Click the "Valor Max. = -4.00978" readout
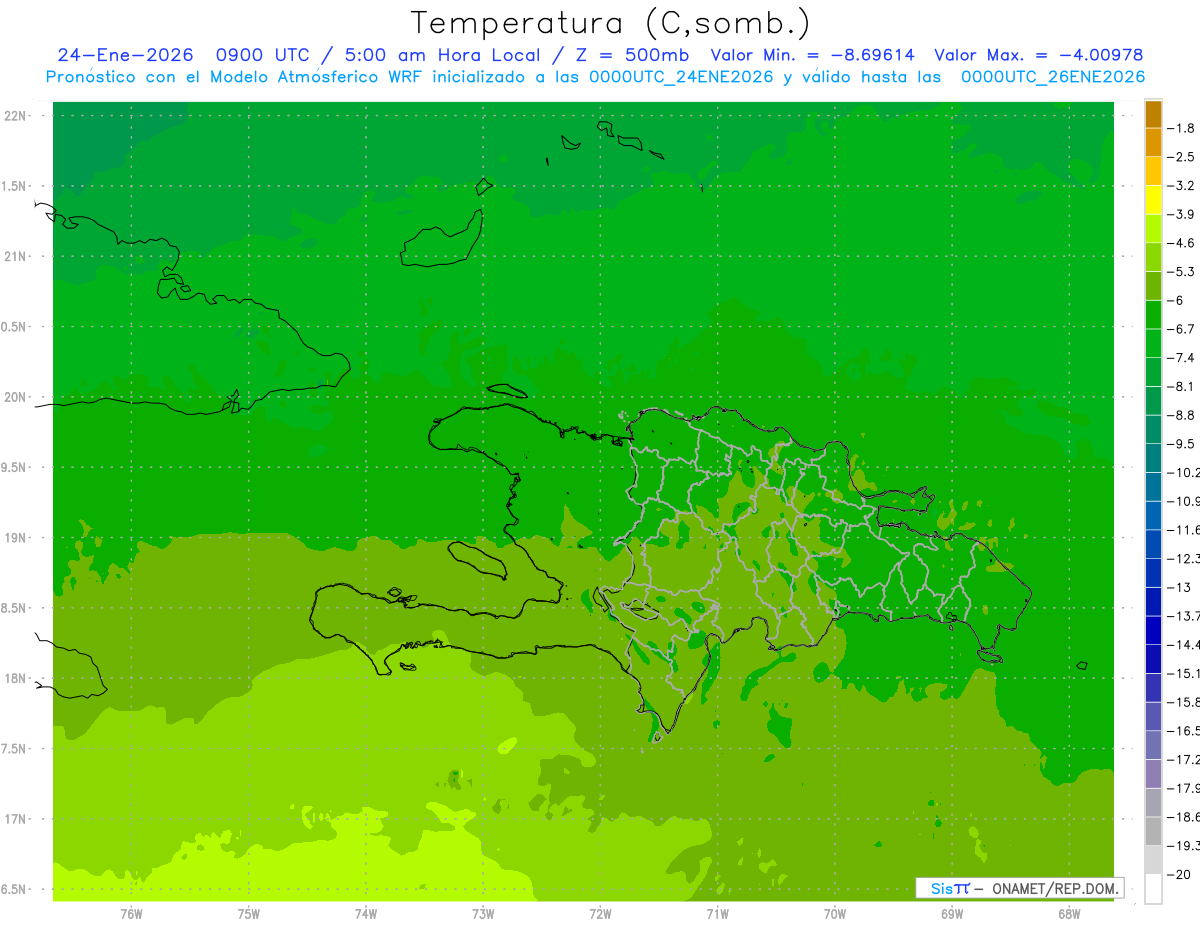 [1039, 55]
